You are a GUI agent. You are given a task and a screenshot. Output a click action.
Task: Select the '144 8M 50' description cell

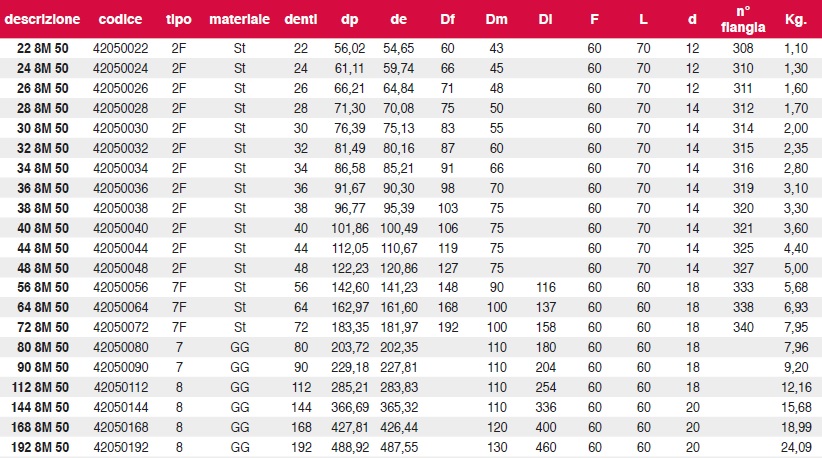pos(40,408)
